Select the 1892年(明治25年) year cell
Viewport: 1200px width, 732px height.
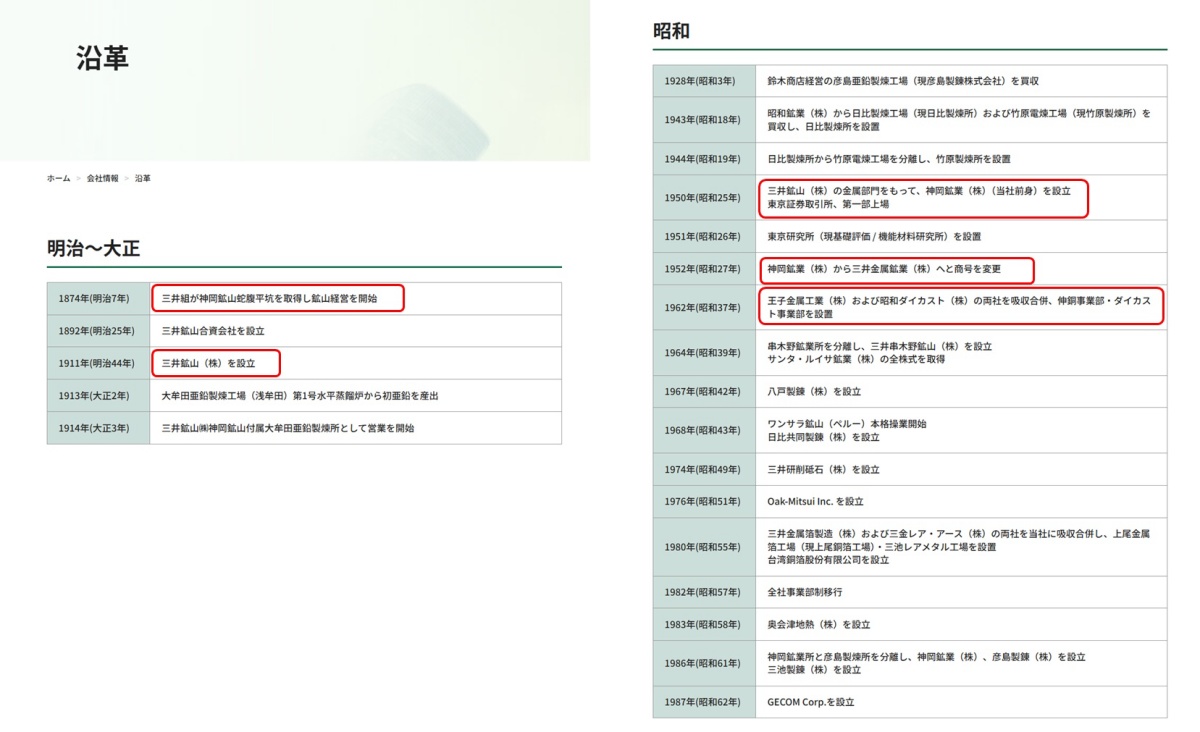tap(98, 331)
